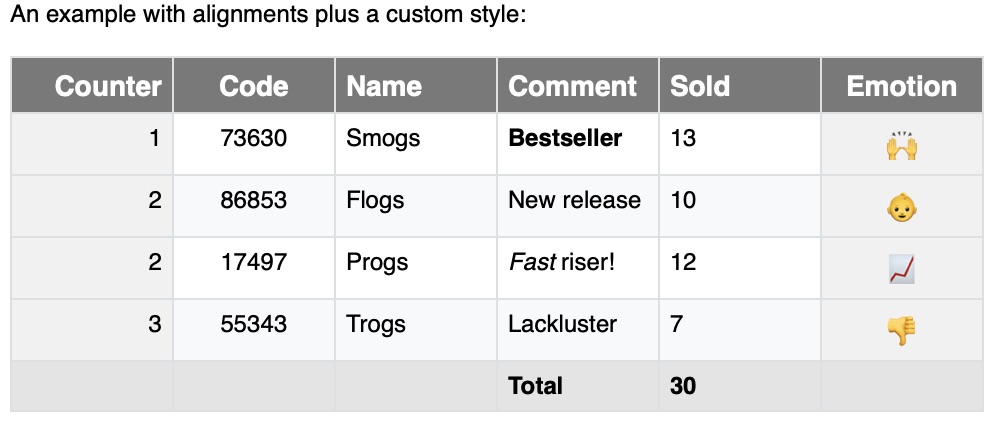The height and width of the screenshot is (440, 994).
Task: Click the raising hands emoji in Smogs row
Action: (902, 146)
